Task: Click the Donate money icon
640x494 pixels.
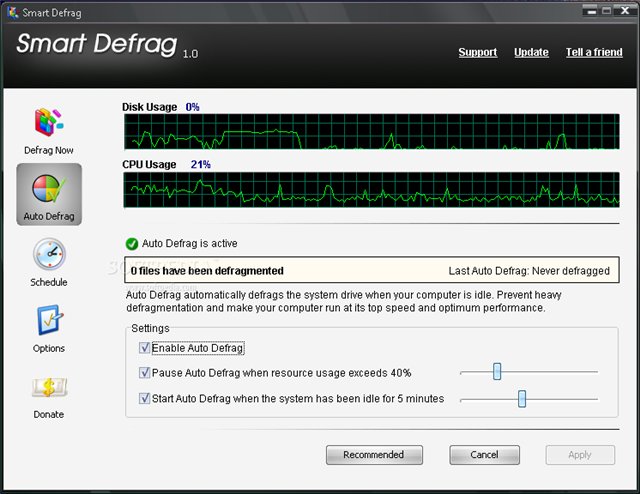Action: tap(49, 387)
